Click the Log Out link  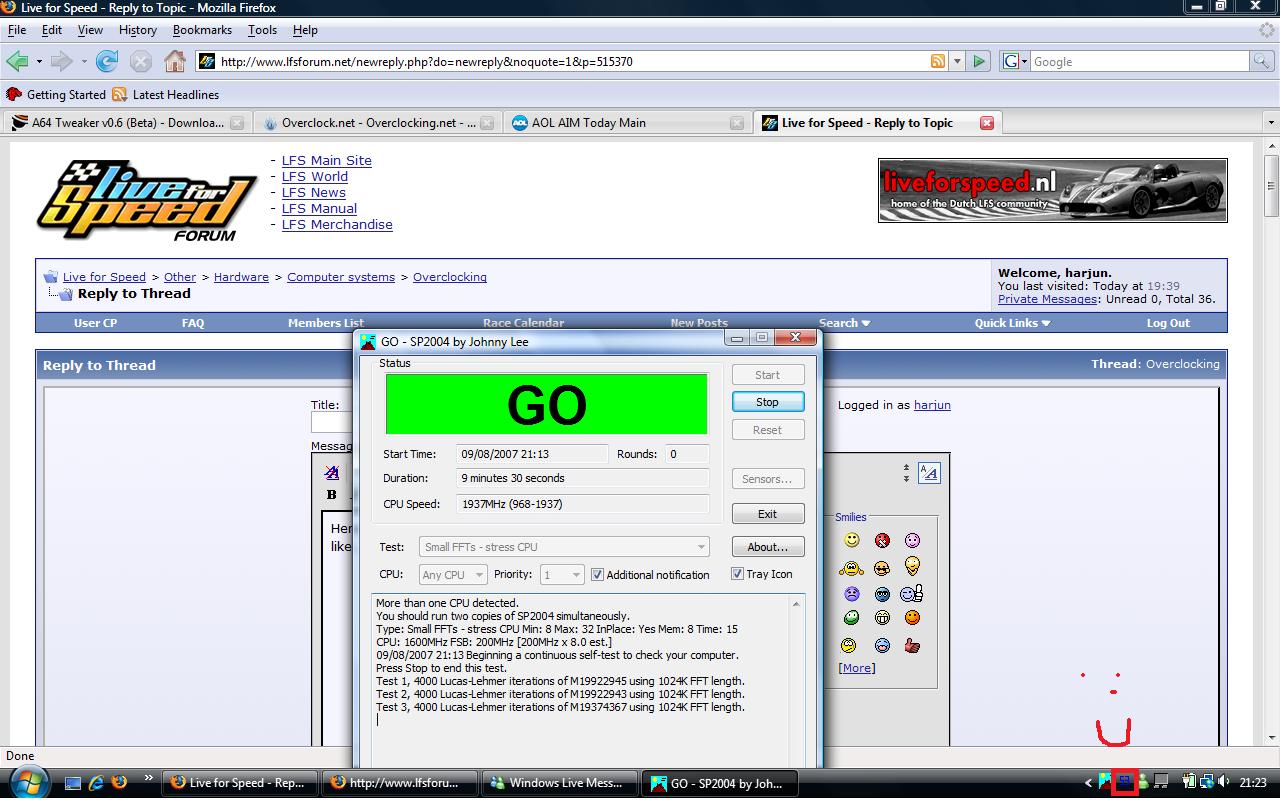click(x=1168, y=323)
